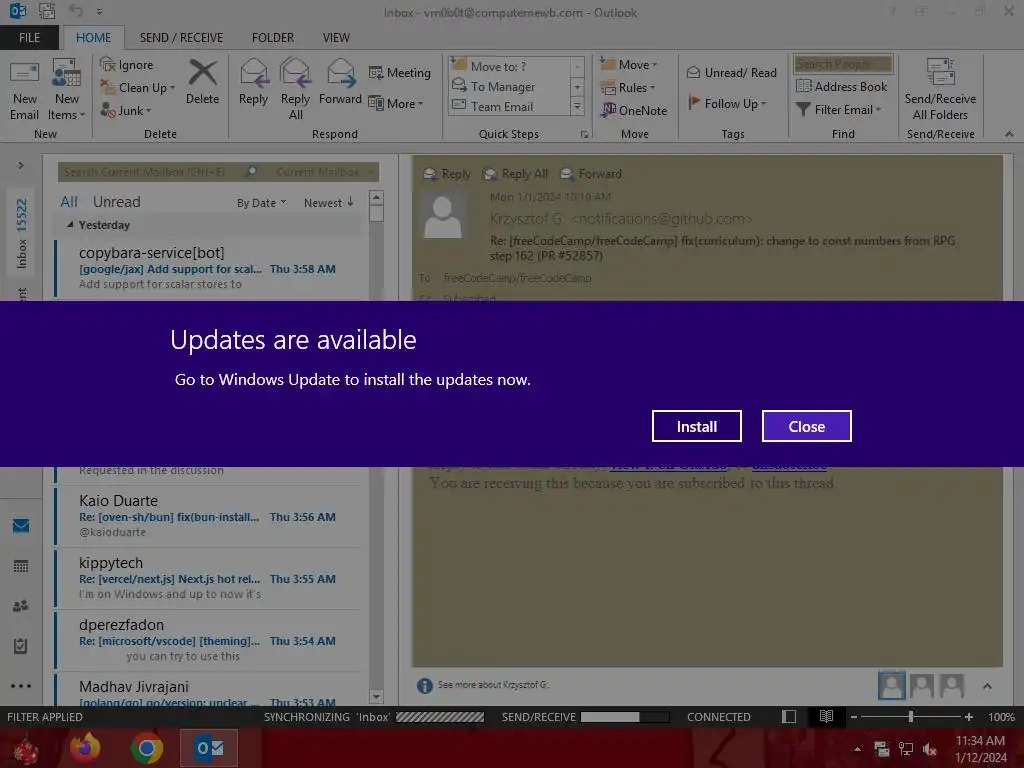Viewport: 1024px width, 768px height.
Task: Click Reply All in the ribbon
Action: coord(295,89)
